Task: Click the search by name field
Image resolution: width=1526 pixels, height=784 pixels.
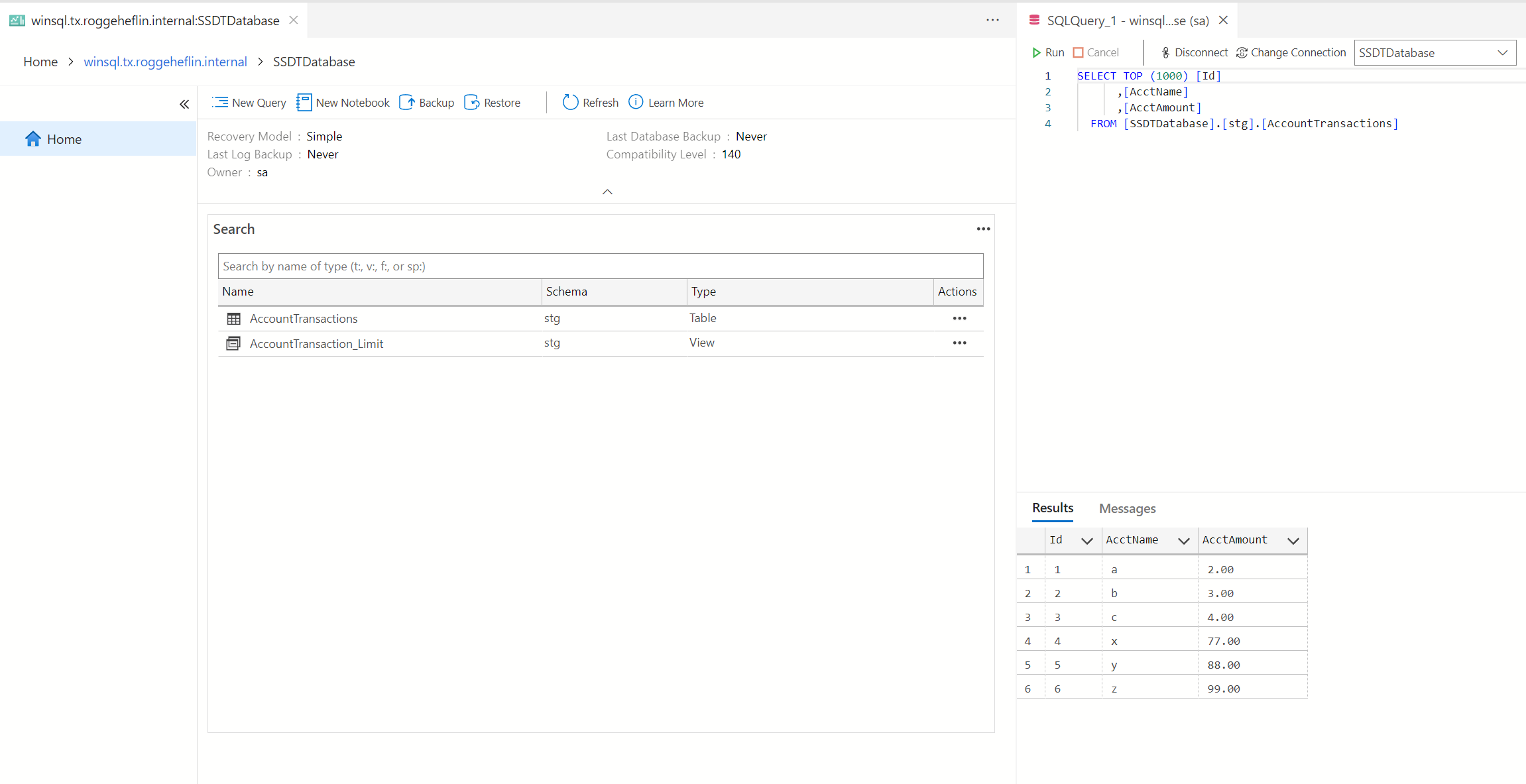Action: (x=600, y=266)
